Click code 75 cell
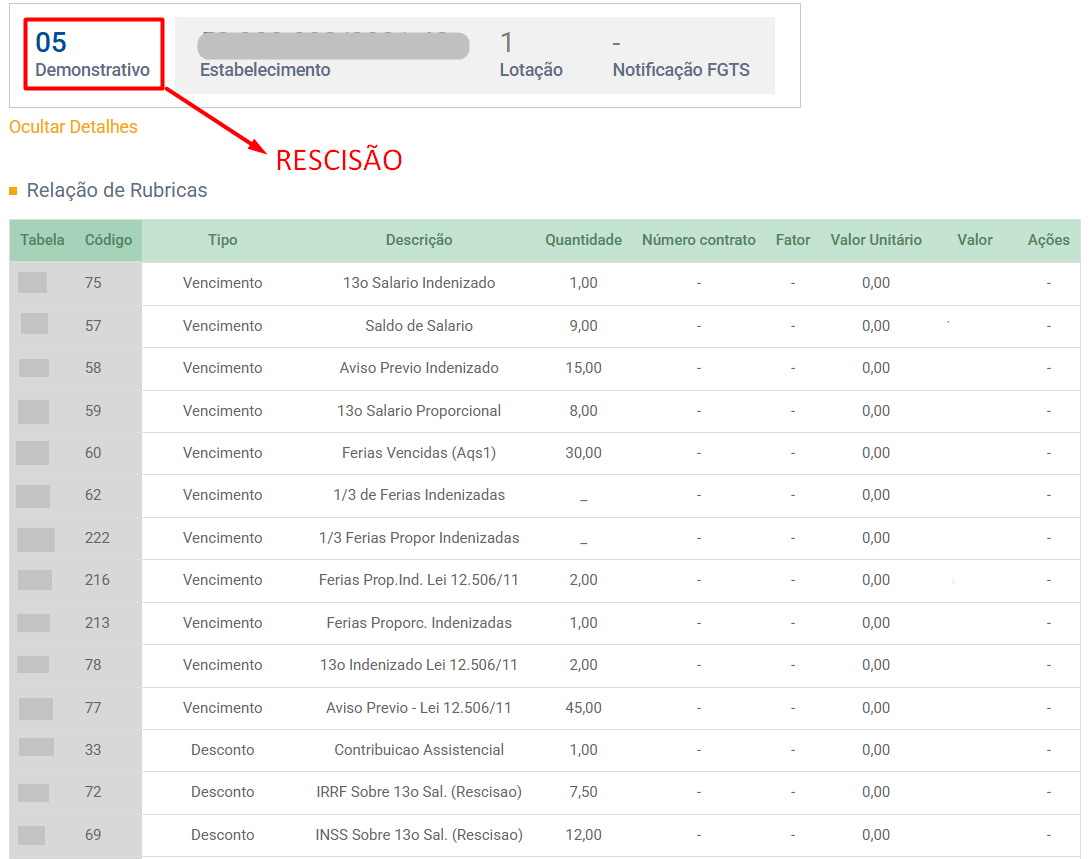Screen dimensions: 1091x859 pos(93,283)
